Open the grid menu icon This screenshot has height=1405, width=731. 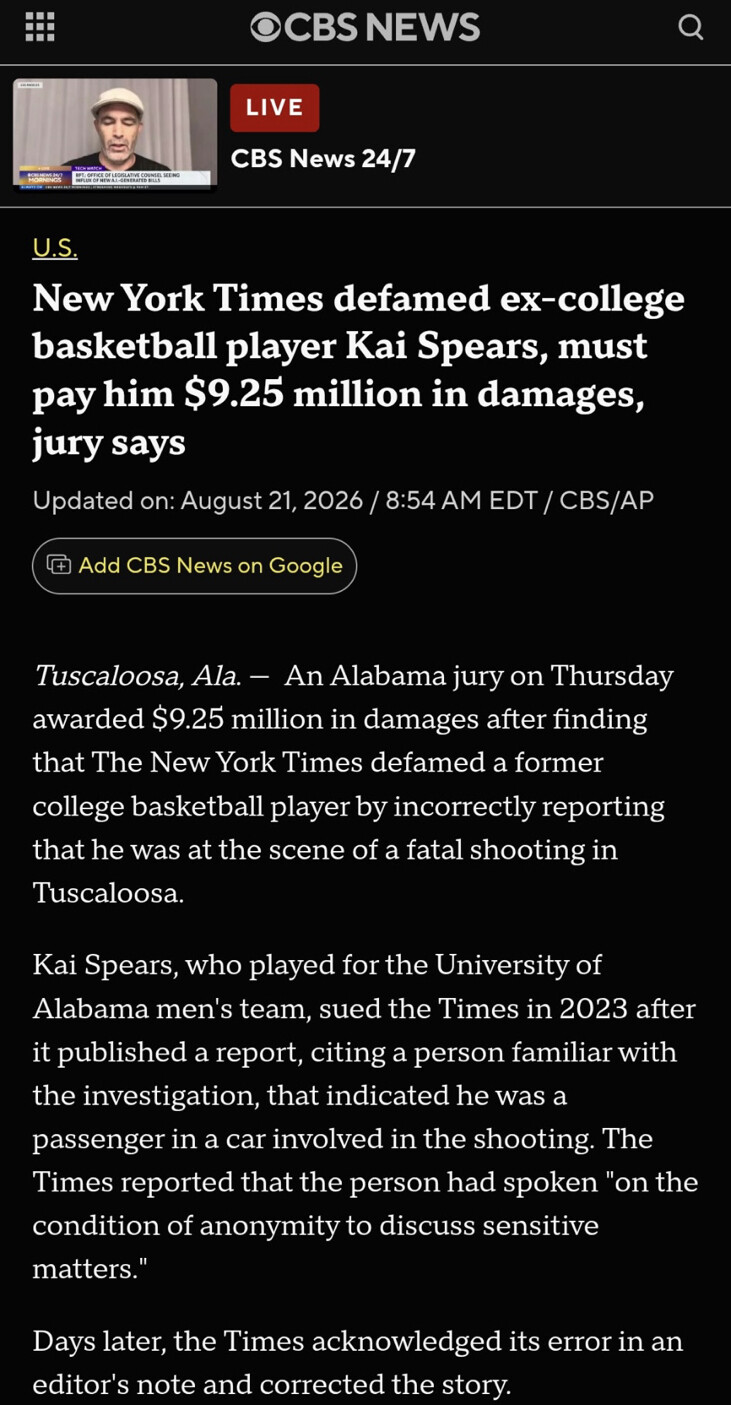click(40, 27)
